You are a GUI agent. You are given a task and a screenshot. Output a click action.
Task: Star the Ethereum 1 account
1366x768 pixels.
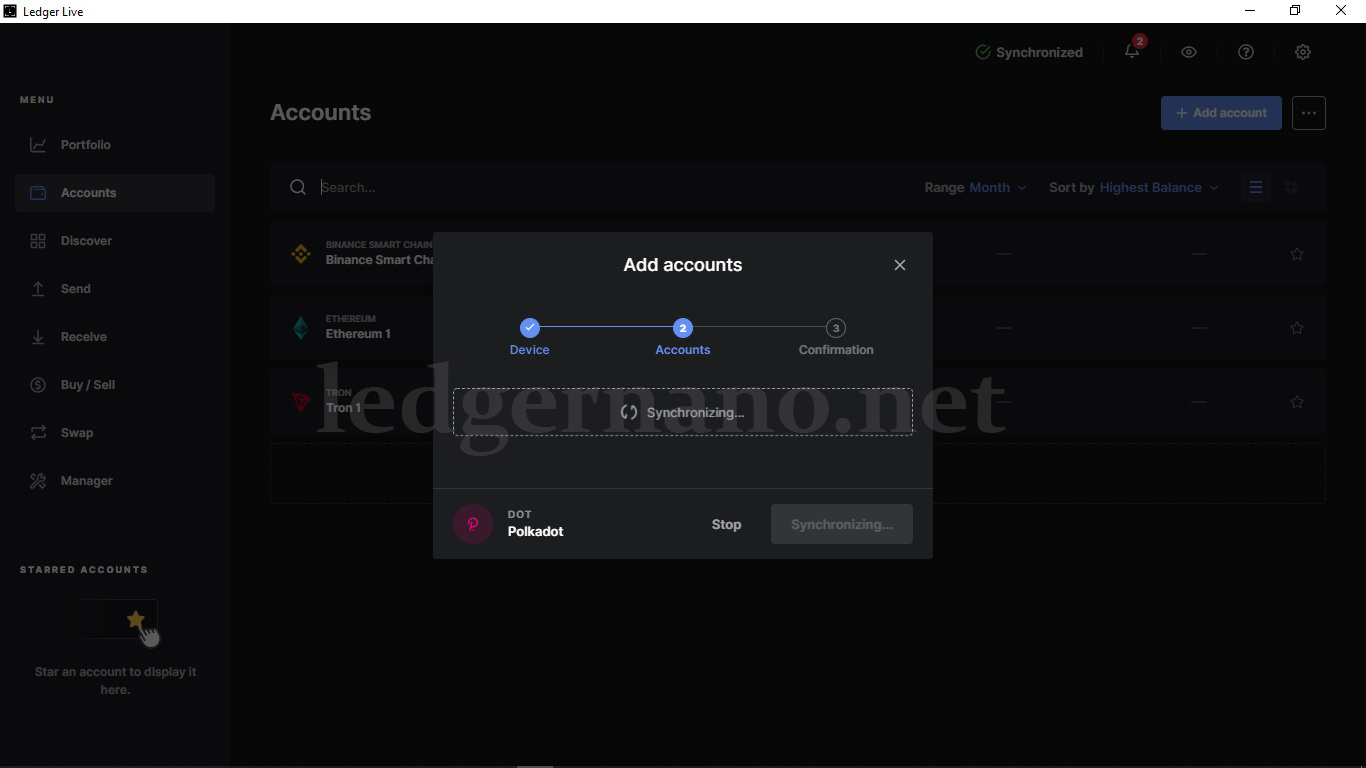pyautogui.click(x=1297, y=328)
